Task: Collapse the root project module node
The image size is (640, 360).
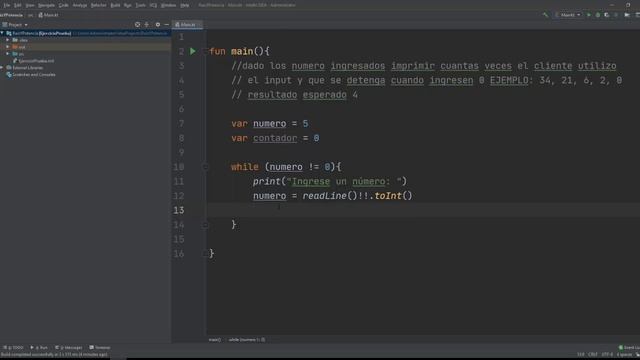Action: tap(2, 33)
